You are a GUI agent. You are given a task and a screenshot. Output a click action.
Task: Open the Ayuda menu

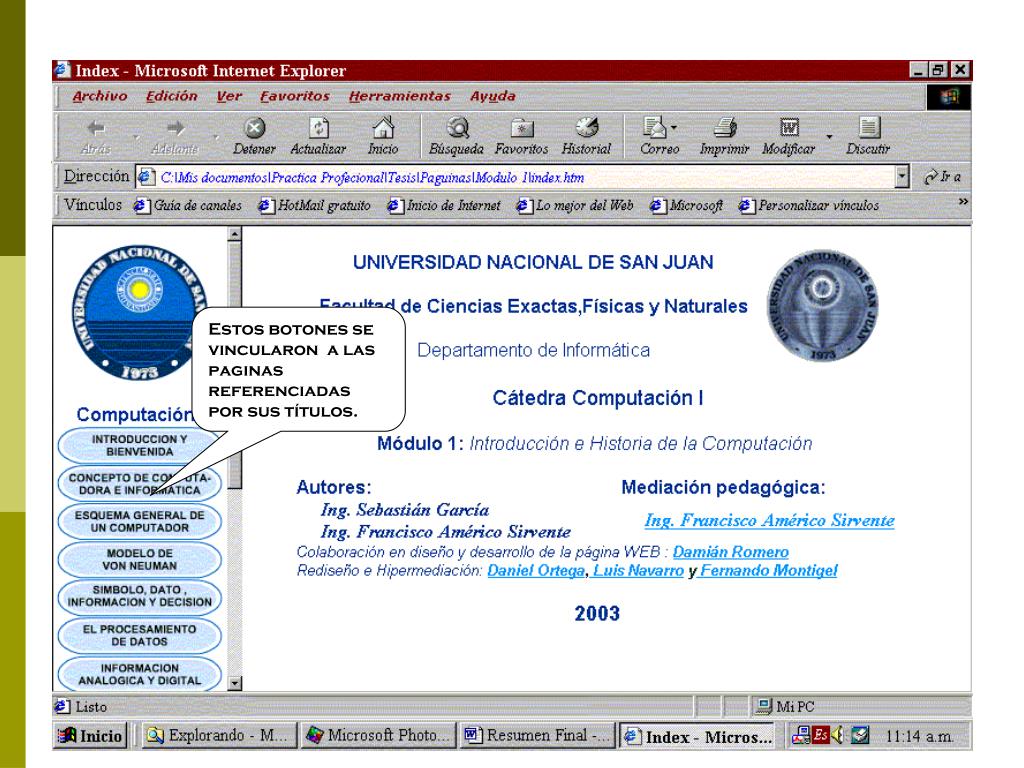[x=492, y=96]
